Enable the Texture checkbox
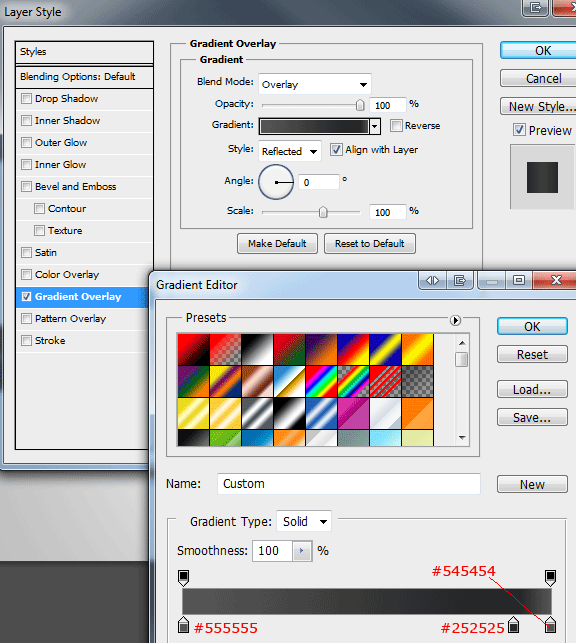576x643 pixels. [x=39, y=230]
